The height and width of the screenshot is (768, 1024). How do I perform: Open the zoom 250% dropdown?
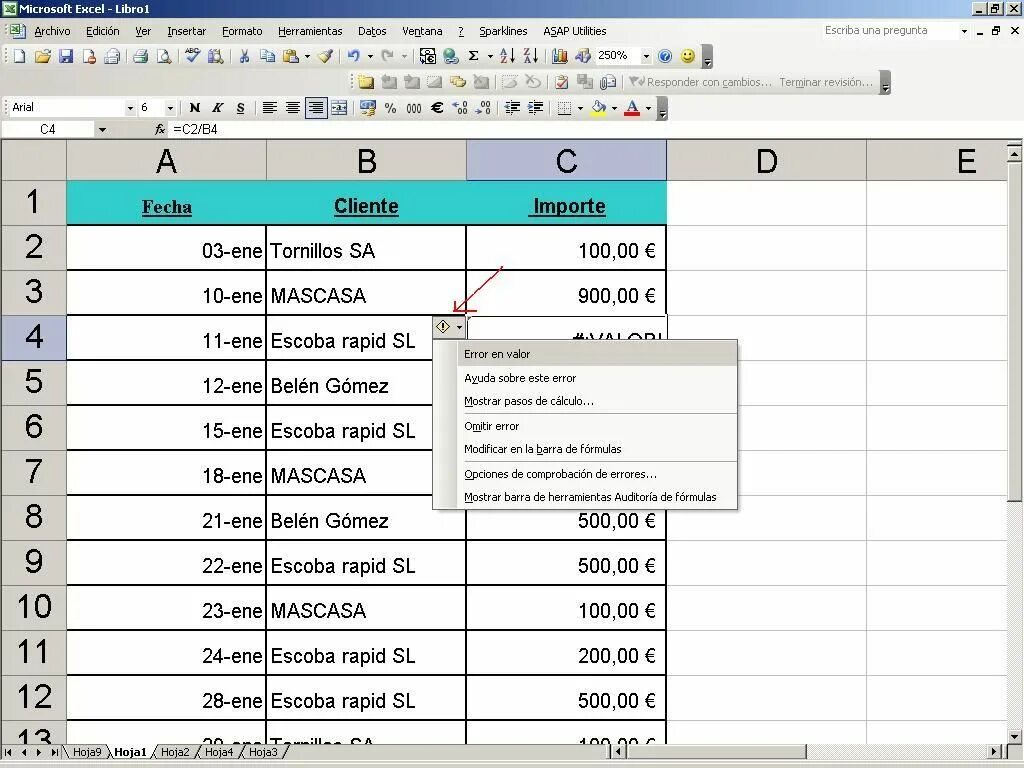pos(646,56)
